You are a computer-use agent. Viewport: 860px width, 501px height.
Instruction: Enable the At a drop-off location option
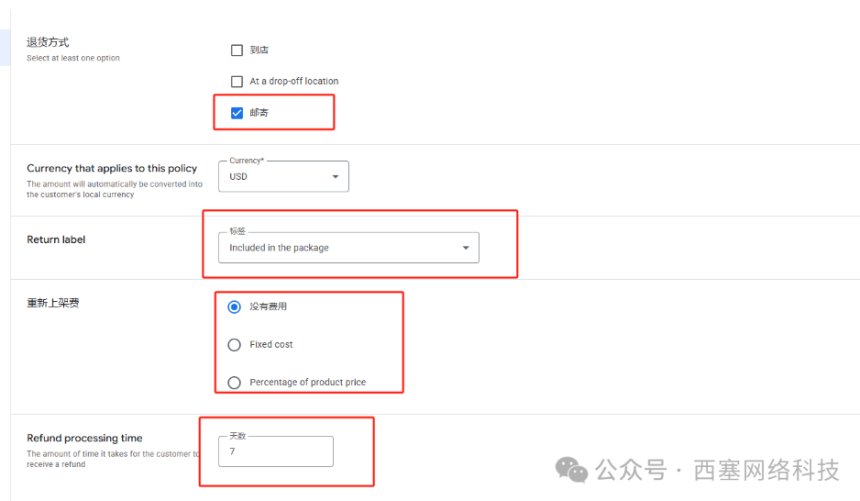pyautogui.click(x=237, y=81)
